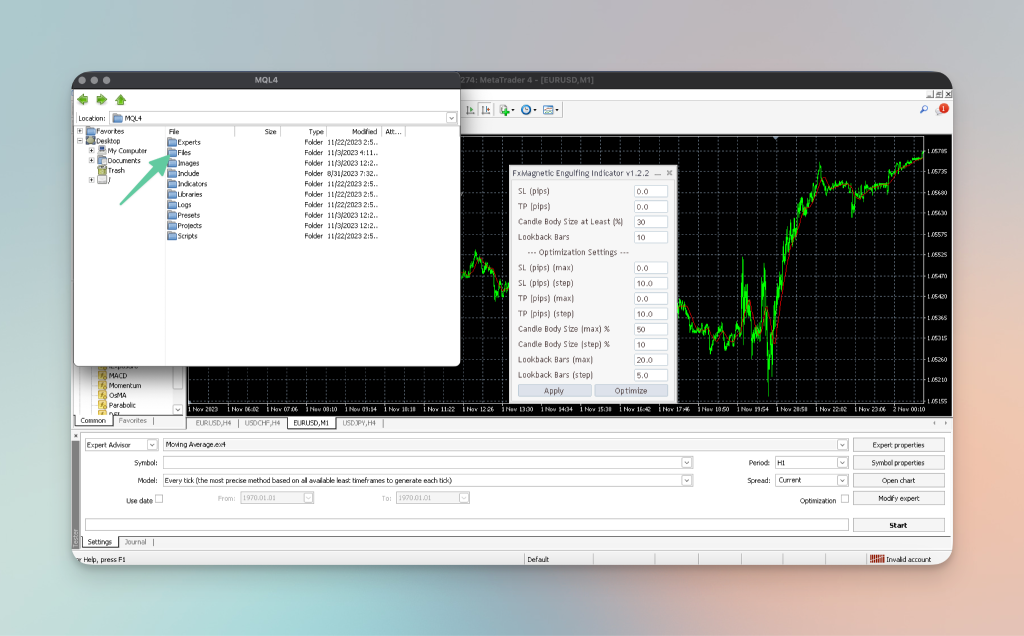
Task: Toggle the chart auto scroll icon
Action: pyautogui.click(x=470, y=110)
